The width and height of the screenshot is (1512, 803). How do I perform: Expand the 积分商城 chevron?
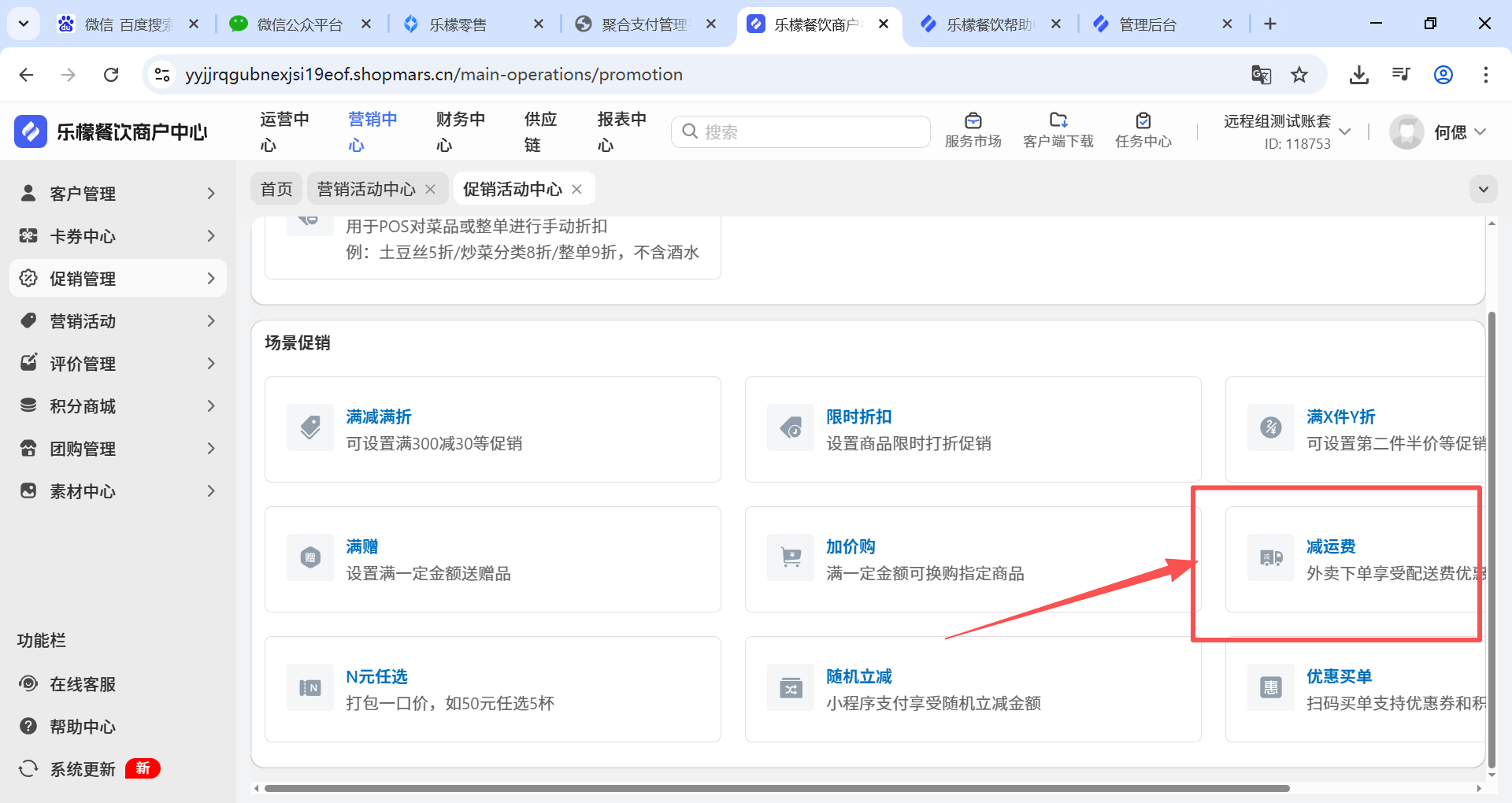tap(210, 405)
